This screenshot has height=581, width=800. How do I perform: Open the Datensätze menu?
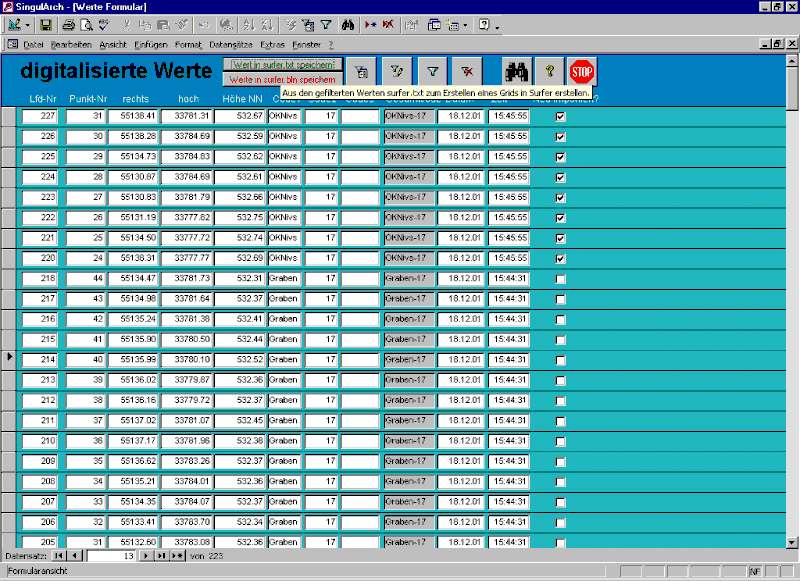click(x=230, y=44)
